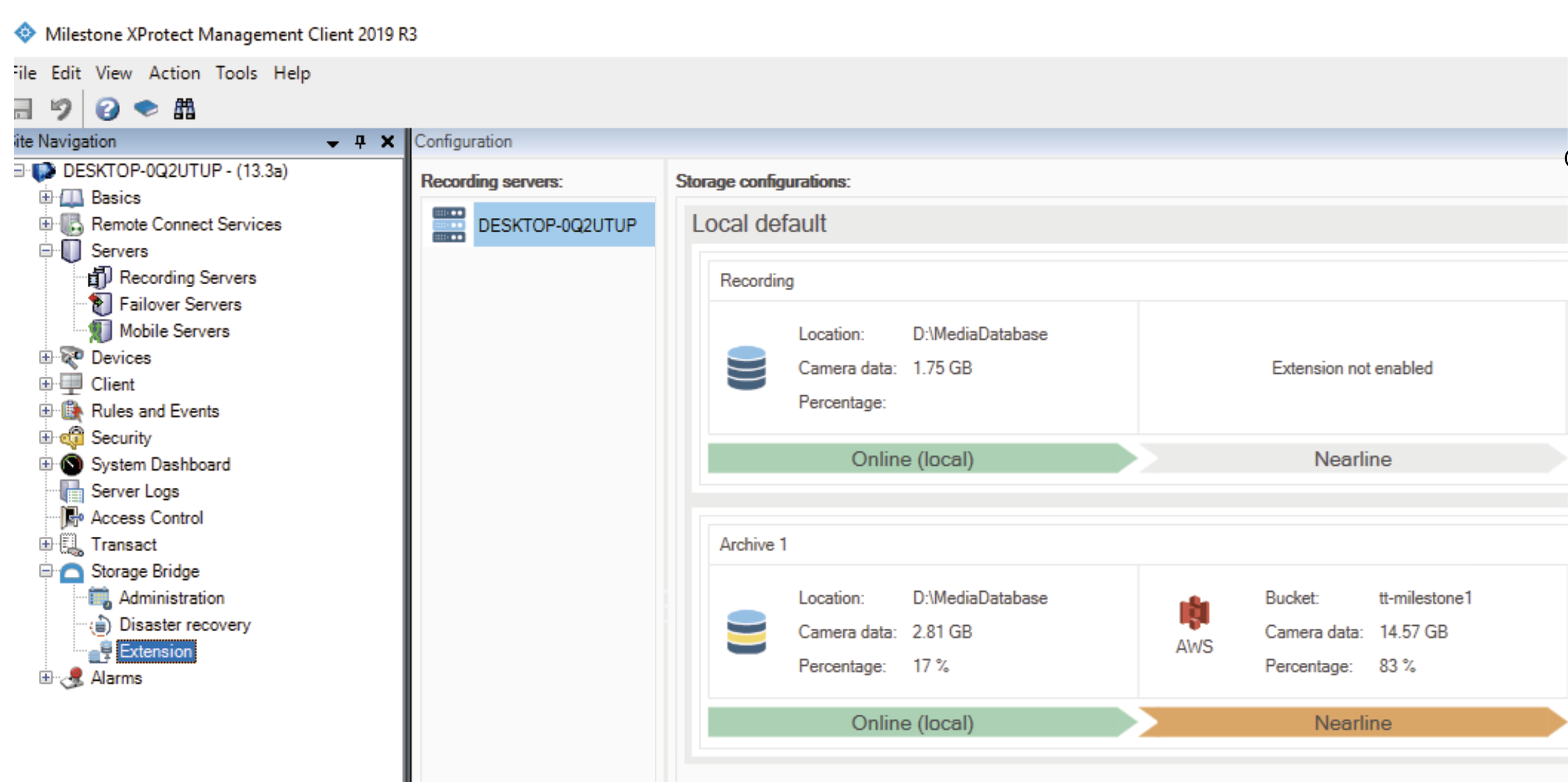Click the Security keys icon
This screenshot has width=1568, height=782.
click(x=72, y=437)
